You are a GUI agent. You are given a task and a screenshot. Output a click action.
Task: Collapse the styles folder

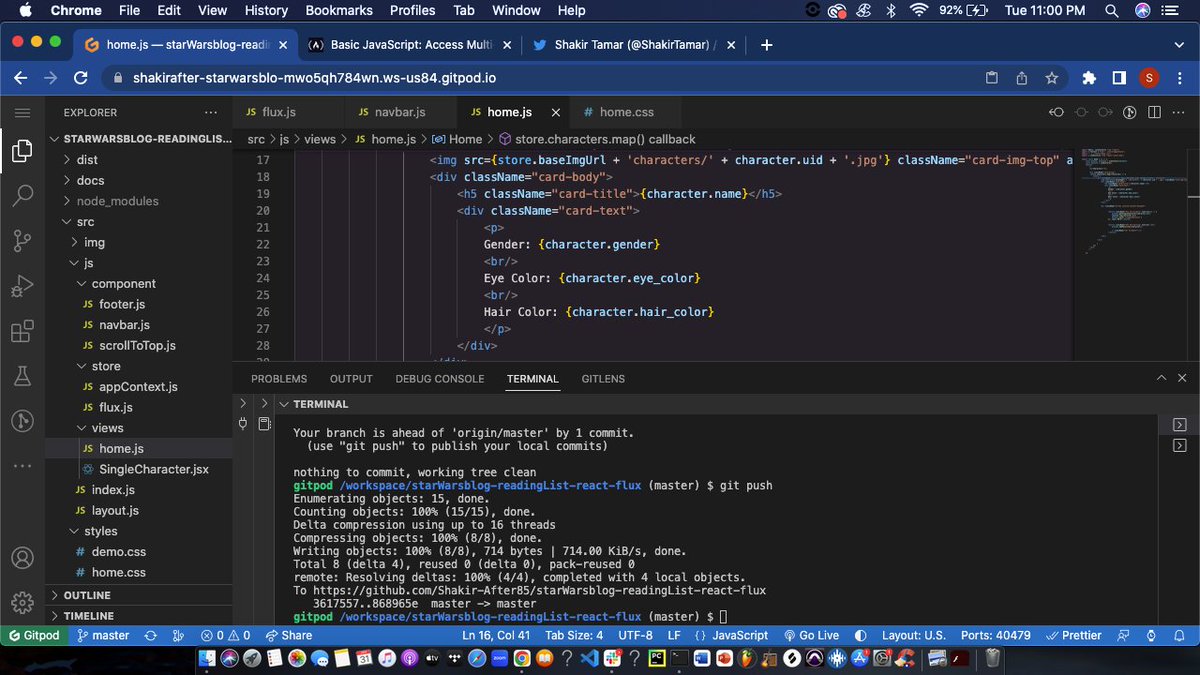138,531
